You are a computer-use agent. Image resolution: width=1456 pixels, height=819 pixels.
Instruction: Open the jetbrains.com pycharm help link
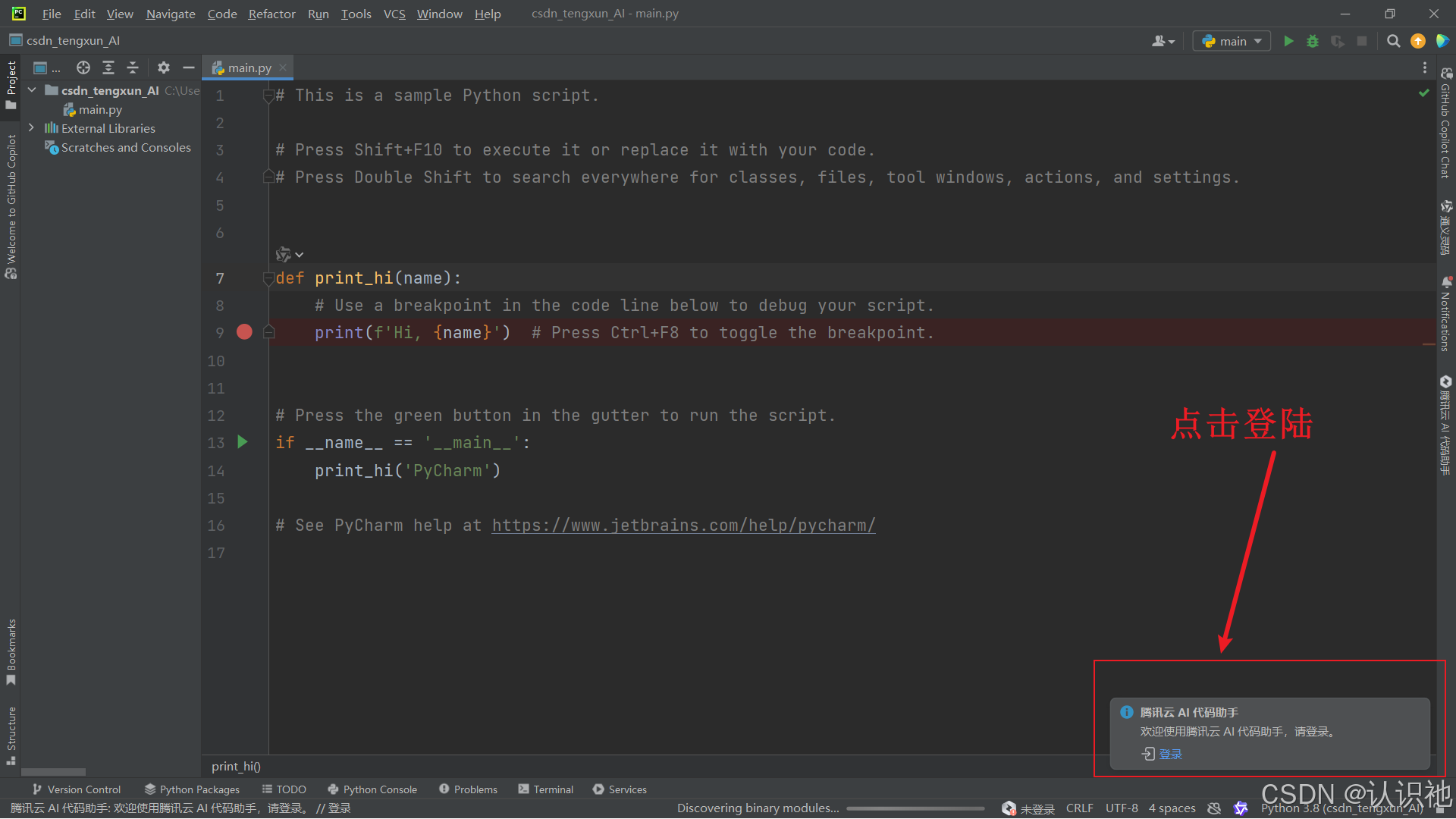tap(683, 526)
